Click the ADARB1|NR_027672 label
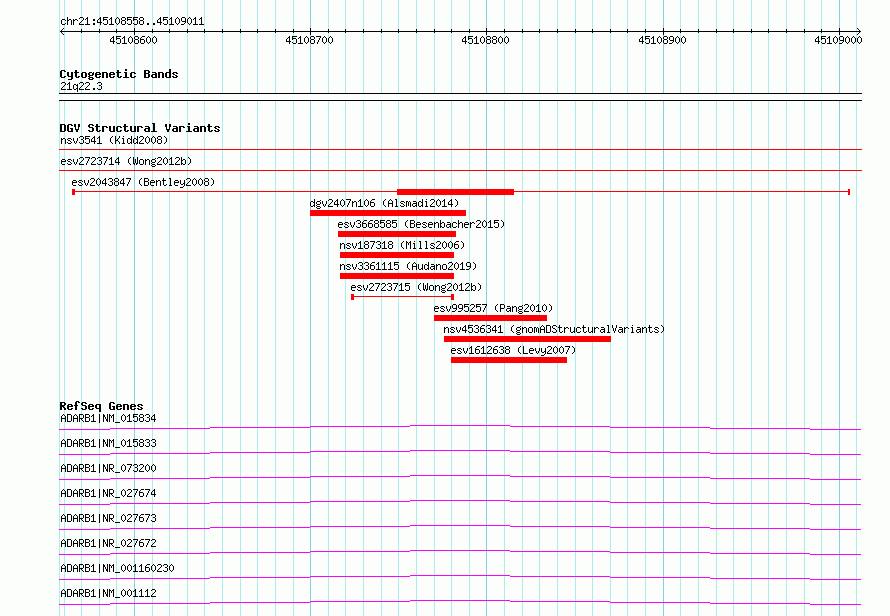Image resolution: width=890 pixels, height=616 pixels. [108, 543]
